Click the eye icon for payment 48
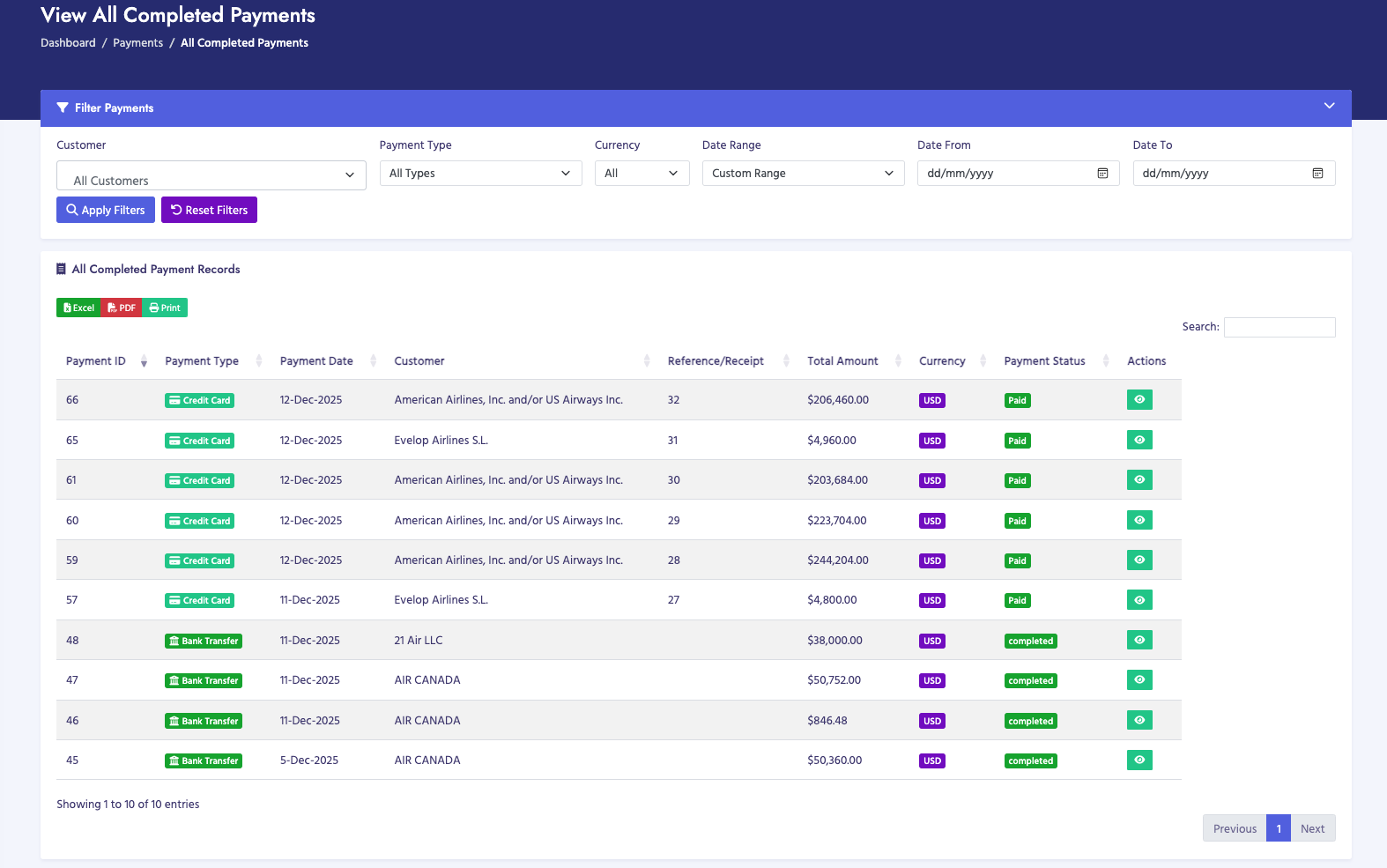This screenshot has height=868, width=1387. (x=1139, y=641)
